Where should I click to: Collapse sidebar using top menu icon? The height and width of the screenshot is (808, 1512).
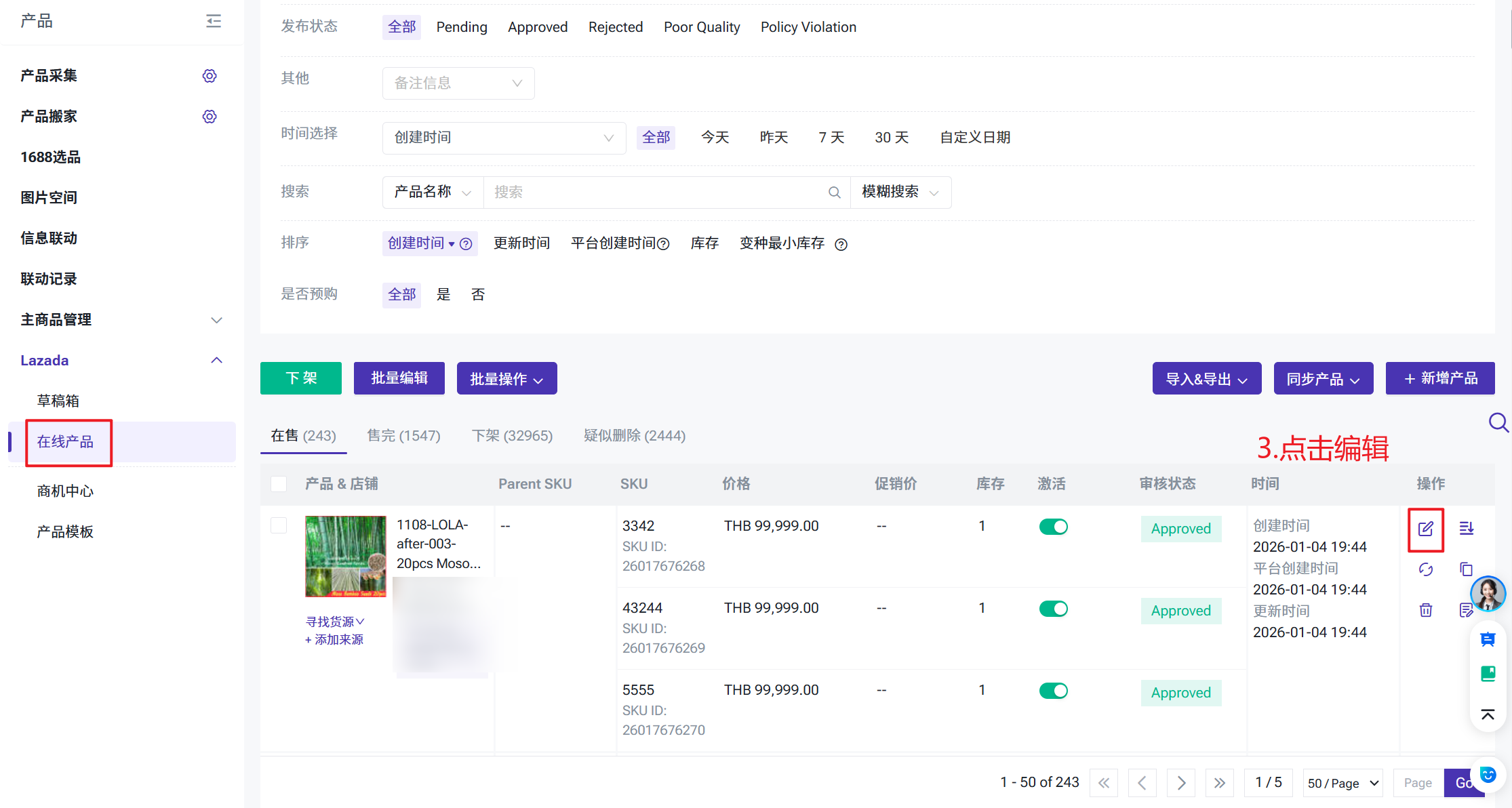click(x=214, y=21)
